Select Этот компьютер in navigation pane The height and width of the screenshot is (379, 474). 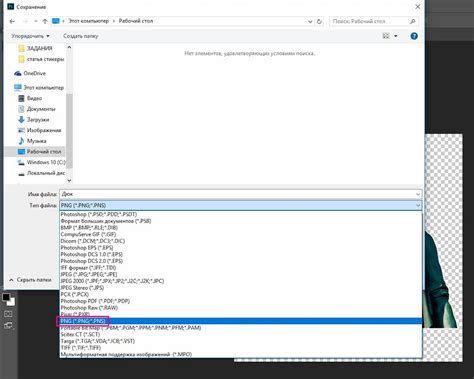coord(39,88)
